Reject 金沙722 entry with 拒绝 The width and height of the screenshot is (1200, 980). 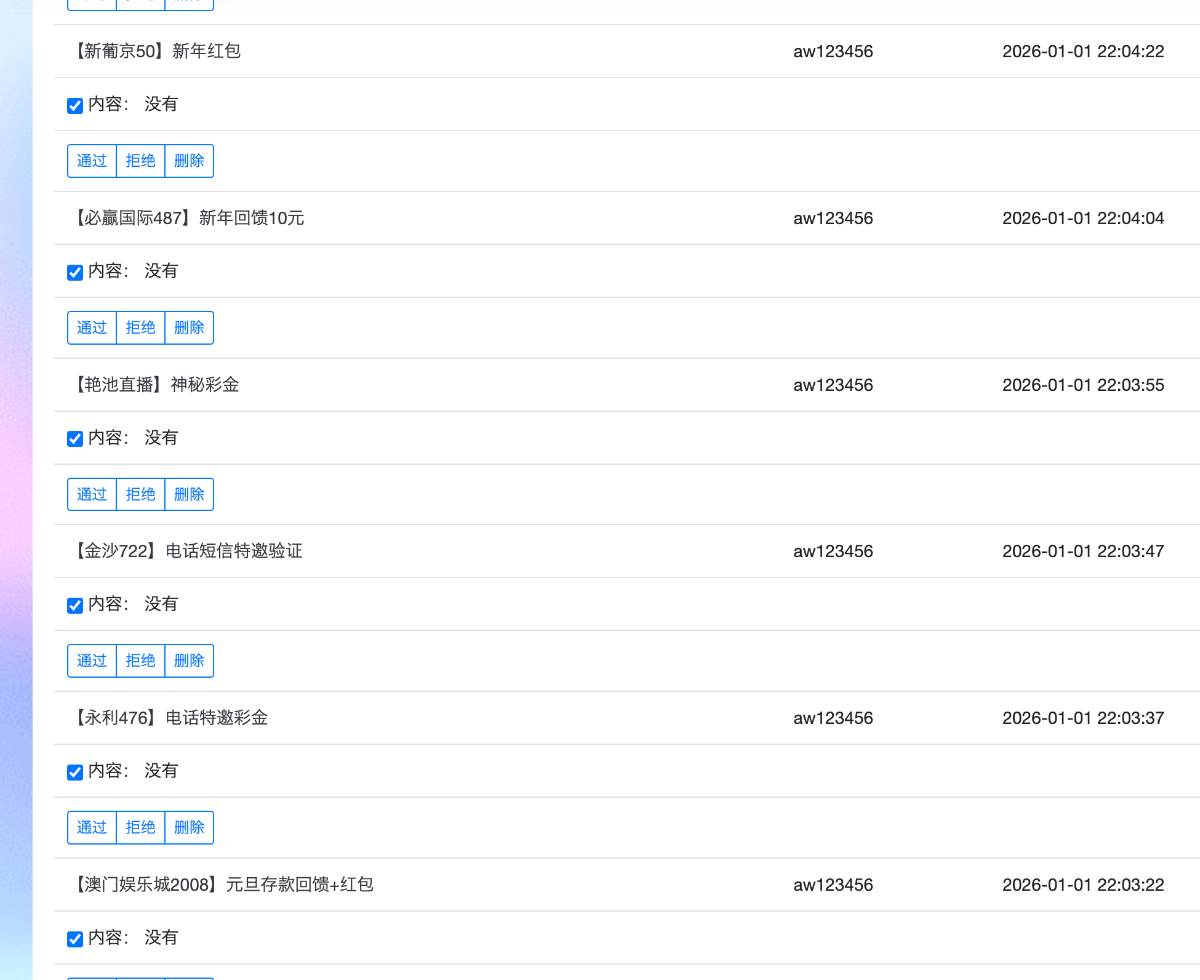click(141, 661)
